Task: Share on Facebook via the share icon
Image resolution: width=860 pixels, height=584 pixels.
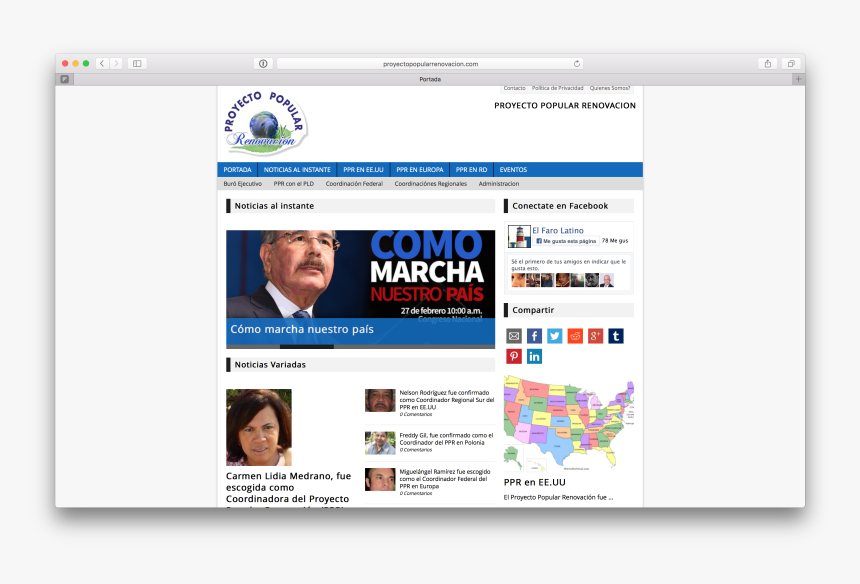Action: 534,336
